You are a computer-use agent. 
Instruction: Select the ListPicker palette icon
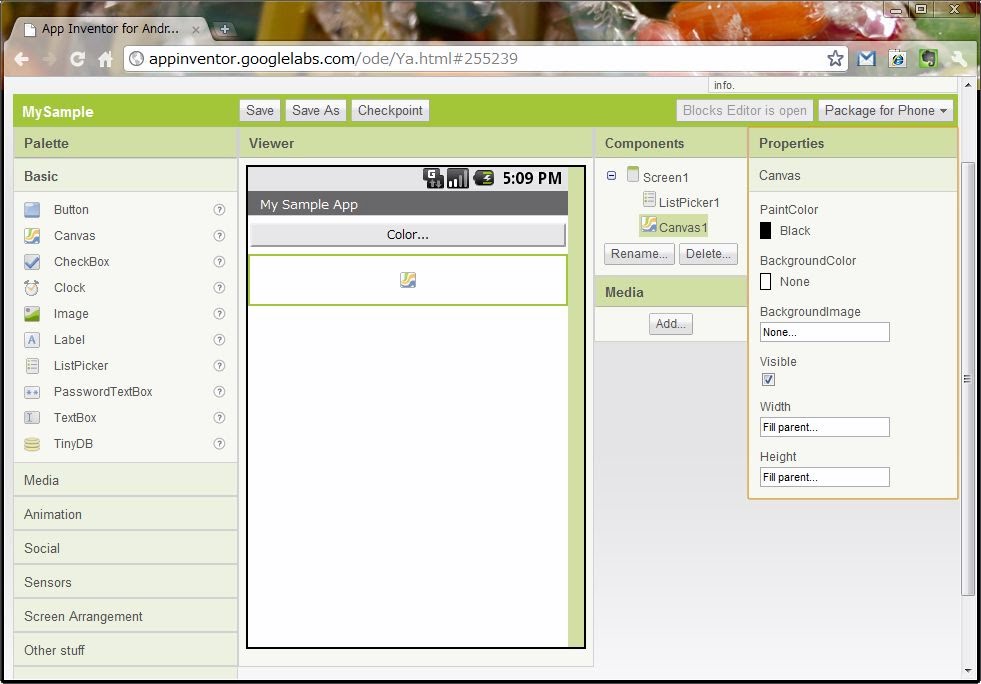pyautogui.click(x=33, y=366)
